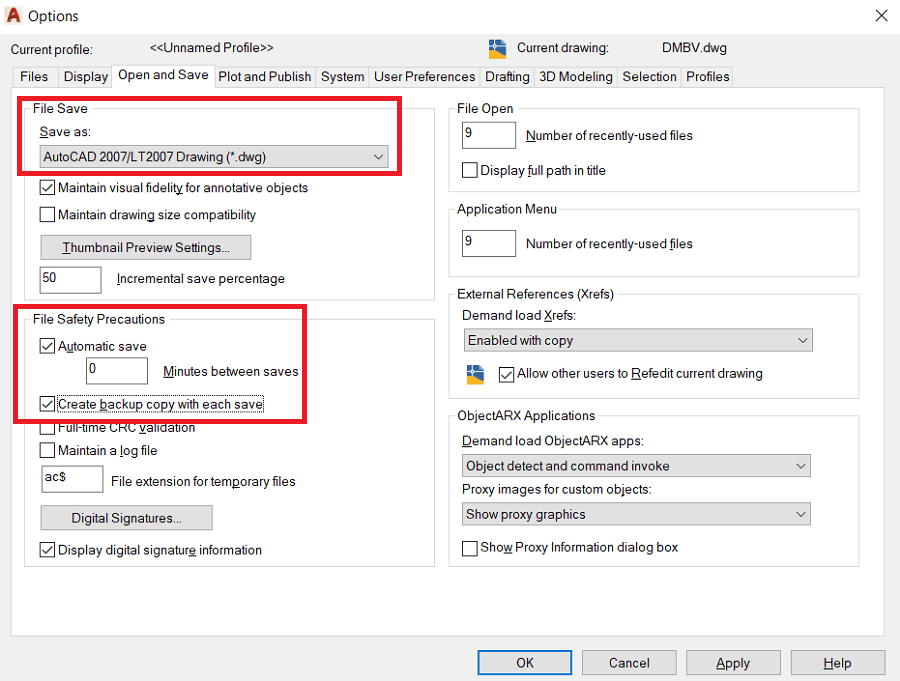The width and height of the screenshot is (900, 681).
Task: Open the Plot and Publish tab
Action: [265, 76]
